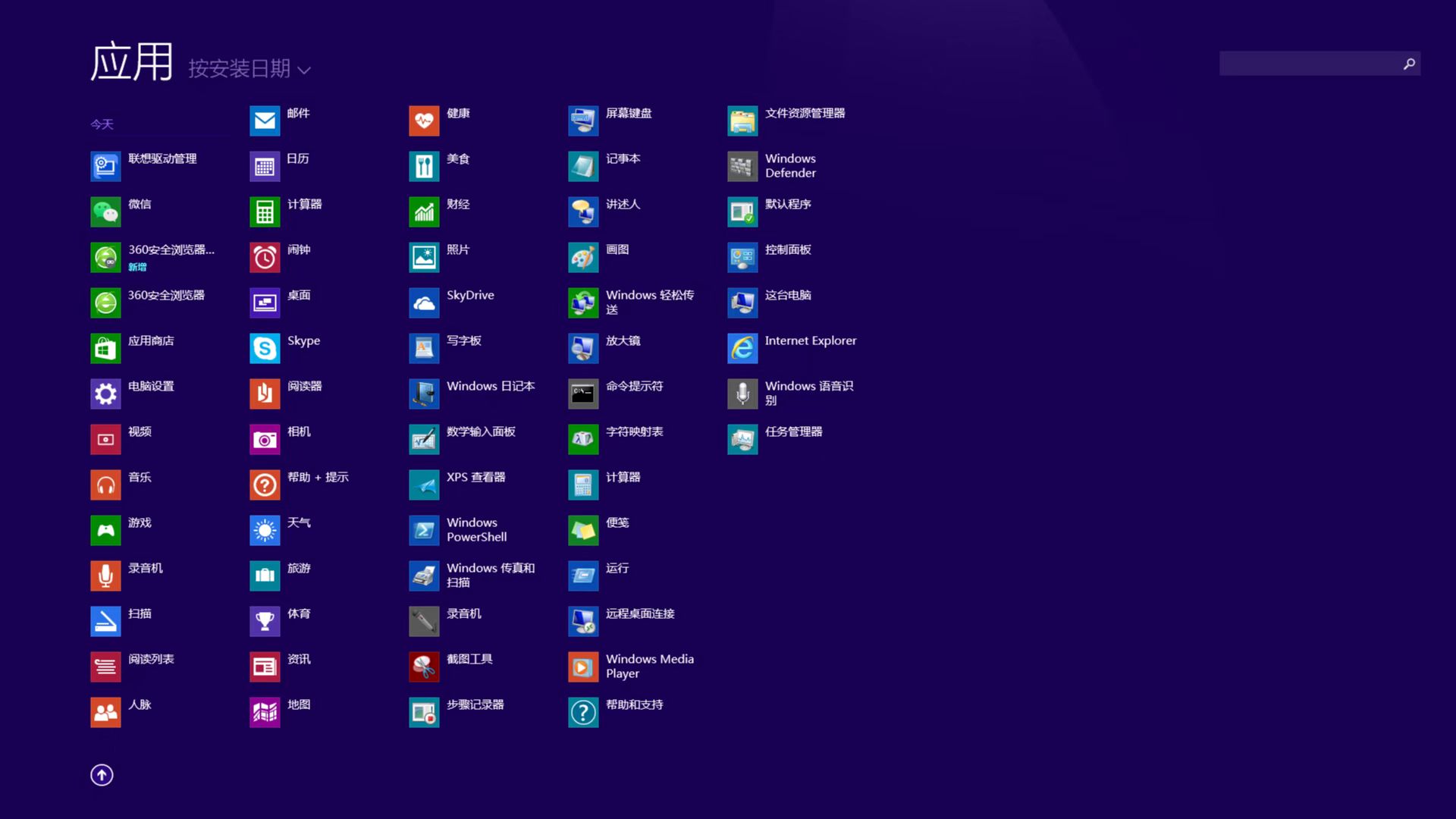The width and height of the screenshot is (1456, 819).
Task: Click the 体育 sports label
Action: 299,613
